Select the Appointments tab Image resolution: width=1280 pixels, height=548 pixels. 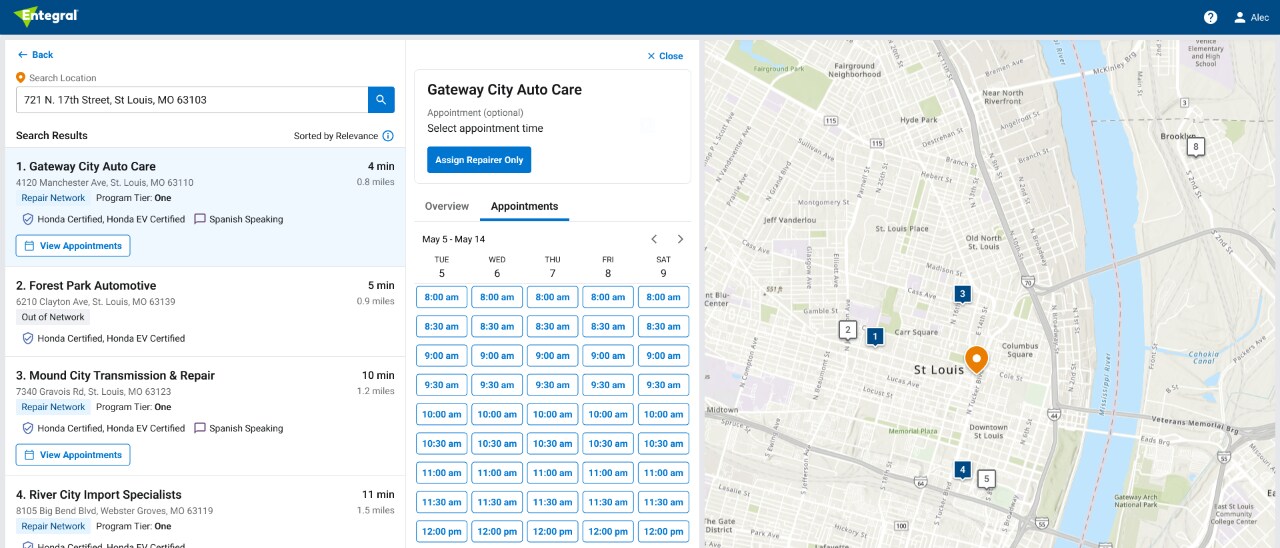point(524,206)
